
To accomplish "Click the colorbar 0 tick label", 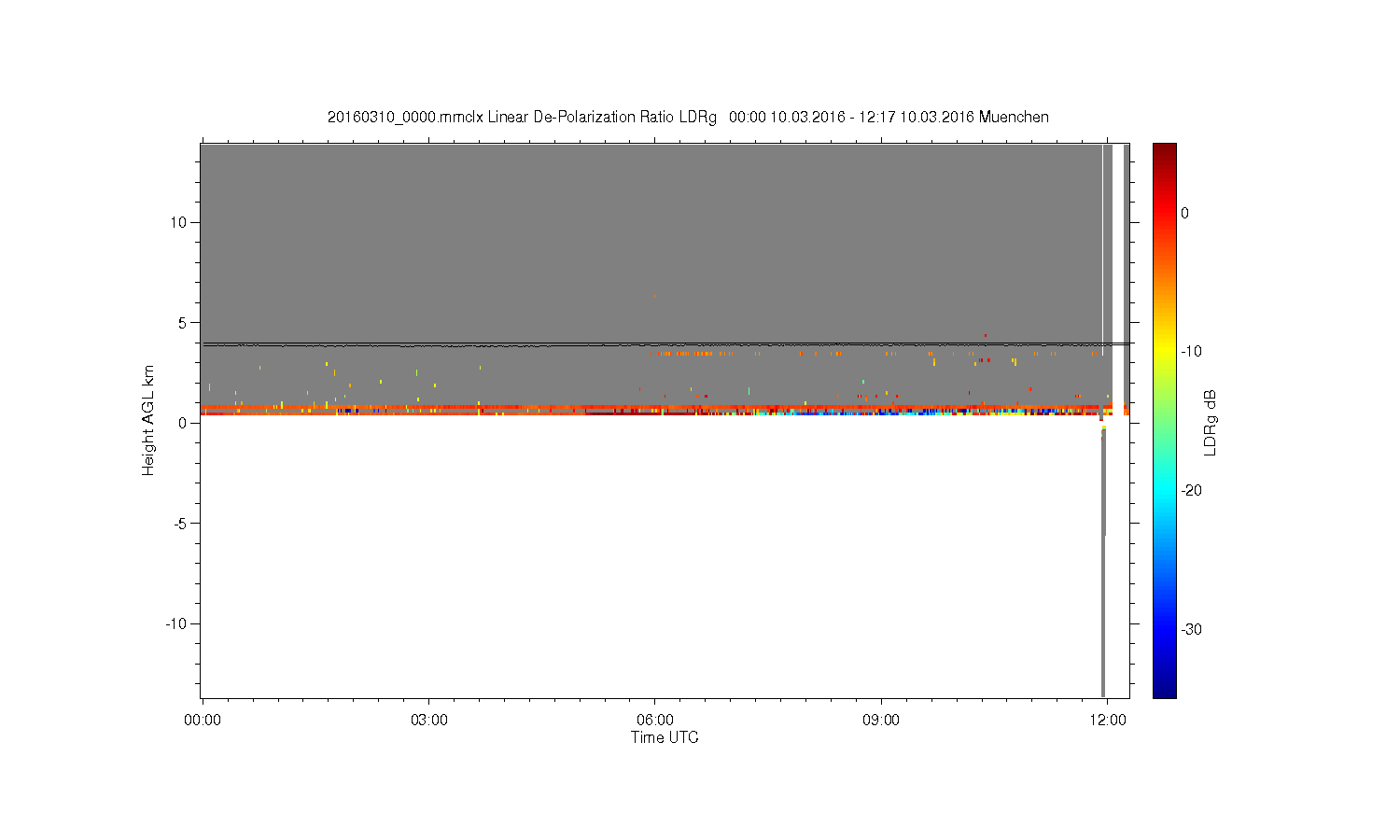I will pos(1185,213).
